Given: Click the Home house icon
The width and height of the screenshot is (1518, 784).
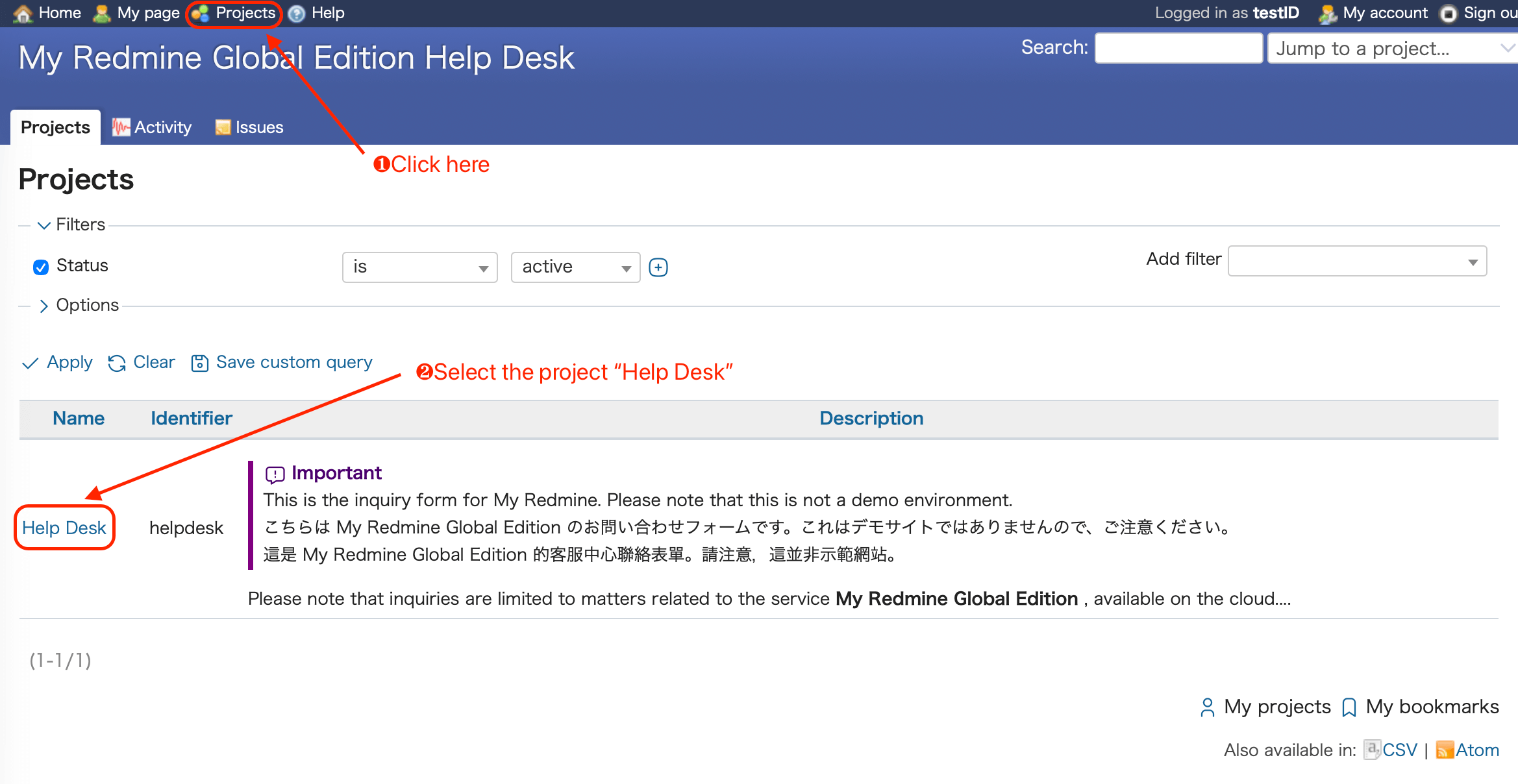Looking at the screenshot, I should pos(23,14).
